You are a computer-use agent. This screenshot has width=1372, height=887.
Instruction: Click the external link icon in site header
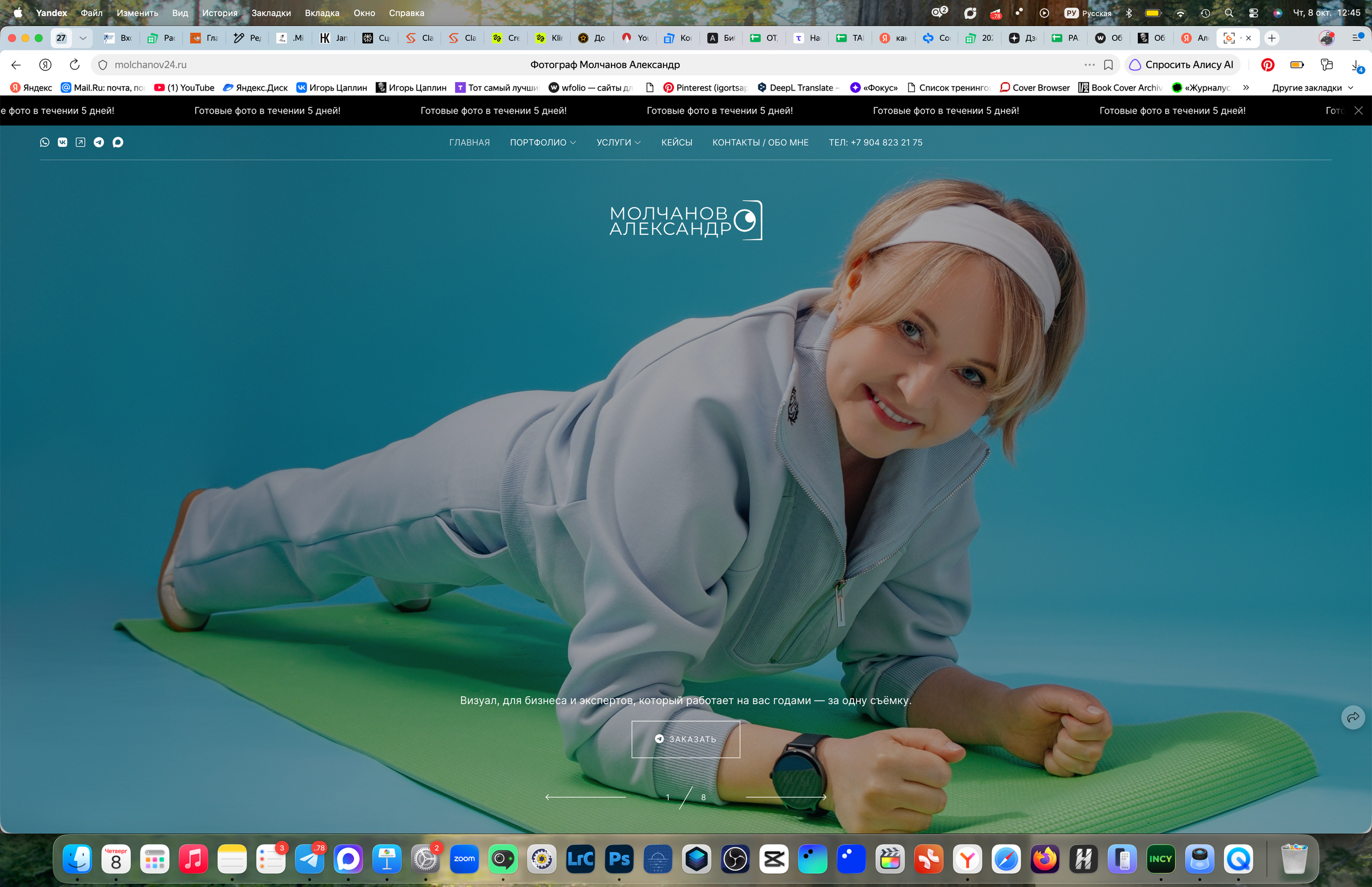tap(80, 142)
